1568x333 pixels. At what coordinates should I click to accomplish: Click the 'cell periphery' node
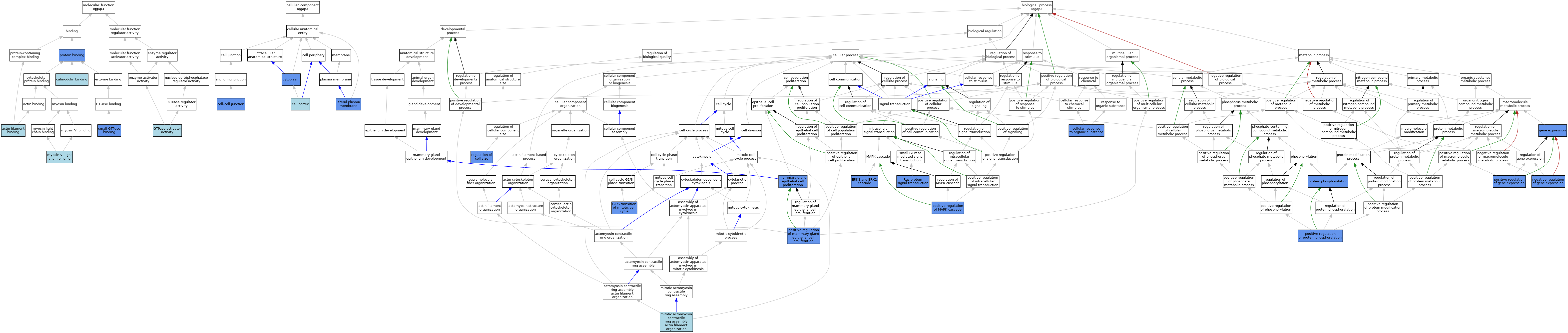coord(314,55)
